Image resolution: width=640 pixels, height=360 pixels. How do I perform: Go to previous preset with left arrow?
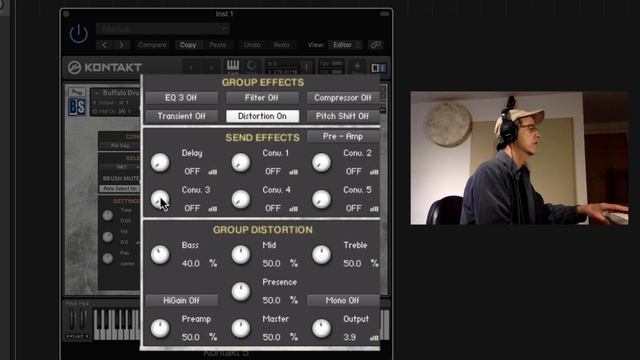click(x=104, y=45)
